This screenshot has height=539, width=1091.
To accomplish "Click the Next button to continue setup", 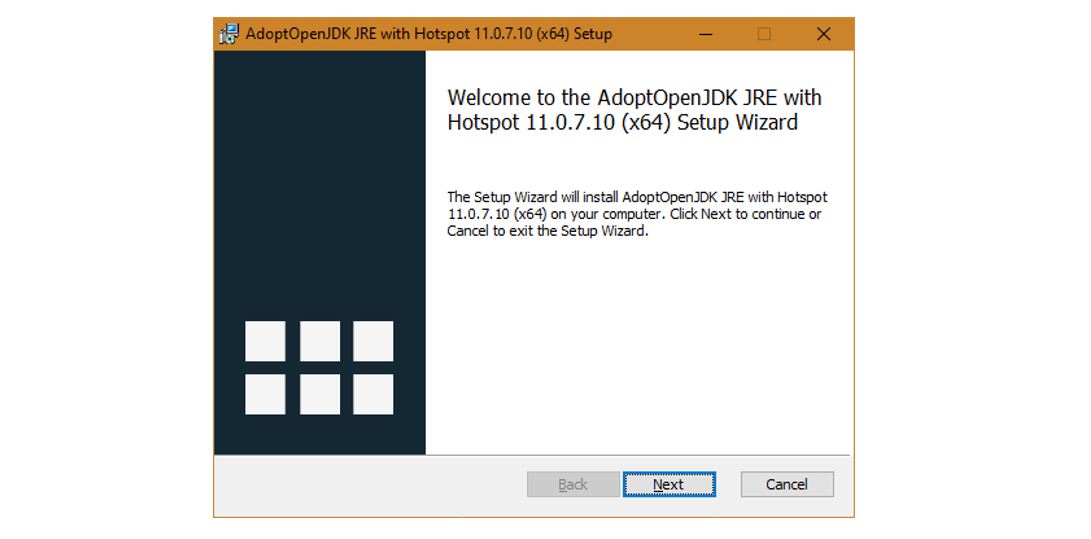I will point(669,484).
